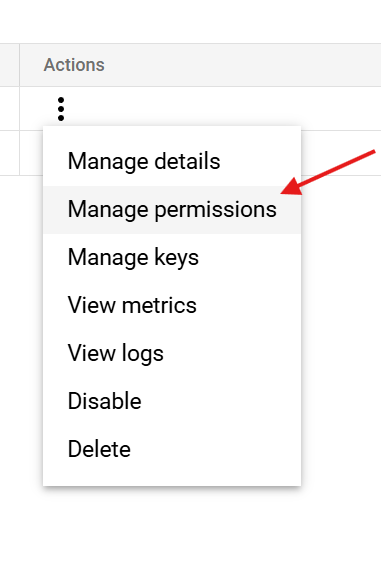Image resolution: width=381 pixels, height=581 pixels.
Task: Click the header cell left of Actions
Action: (x=10, y=65)
